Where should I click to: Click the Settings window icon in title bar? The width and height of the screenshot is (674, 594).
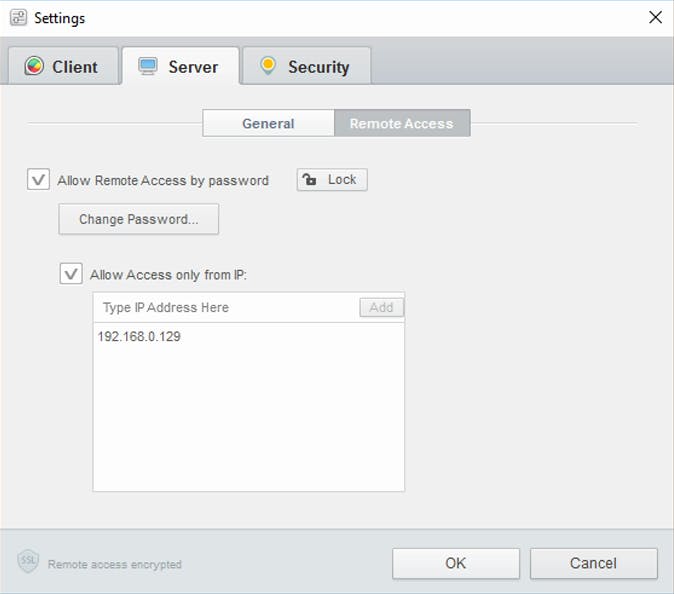18,18
